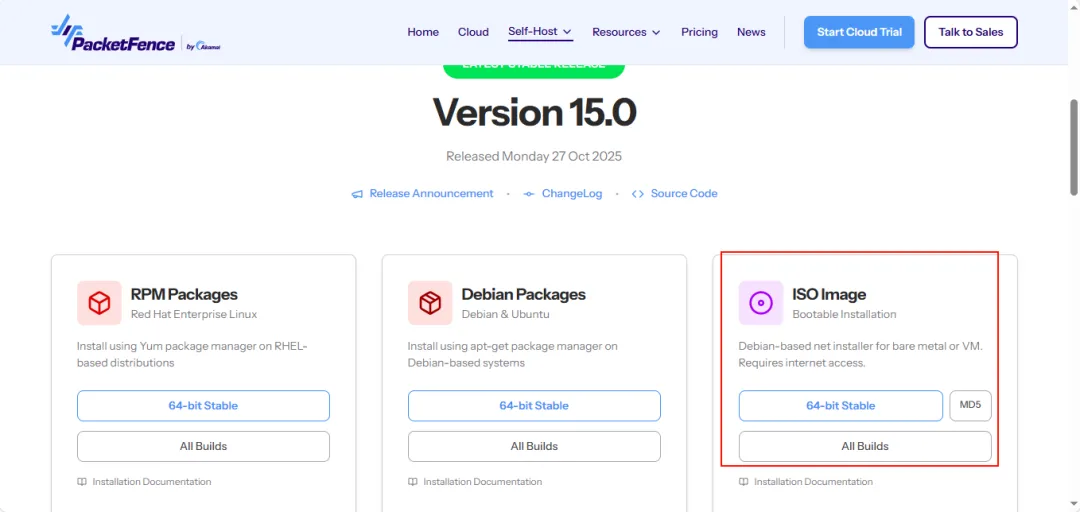This screenshot has width=1080, height=512.
Task: Expand the Self-Host dropdown menu
Action: 541,32
